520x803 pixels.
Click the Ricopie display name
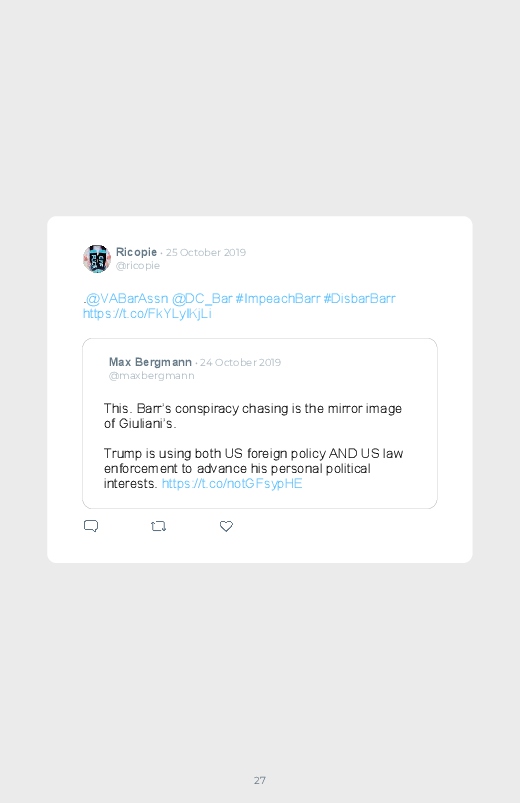click(x=136, y=252)
